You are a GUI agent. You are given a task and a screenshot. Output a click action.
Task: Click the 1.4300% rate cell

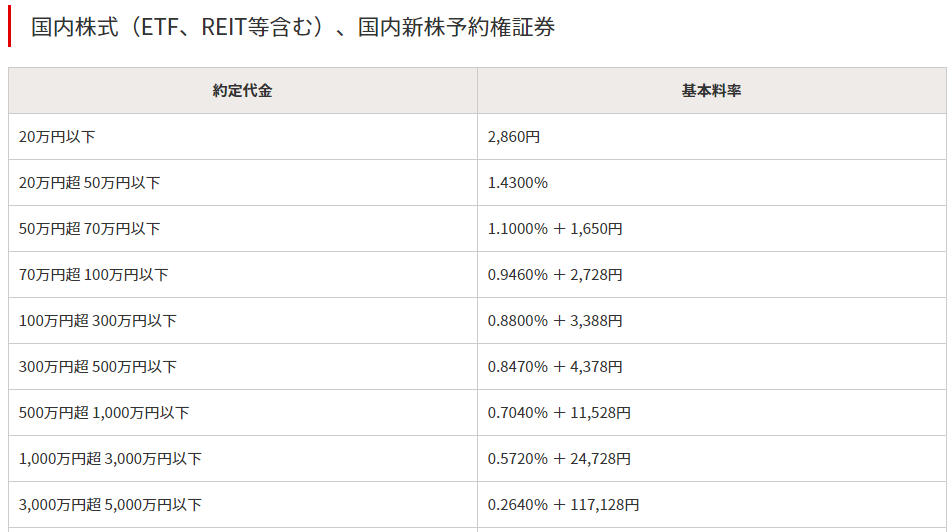click(712, 183)
